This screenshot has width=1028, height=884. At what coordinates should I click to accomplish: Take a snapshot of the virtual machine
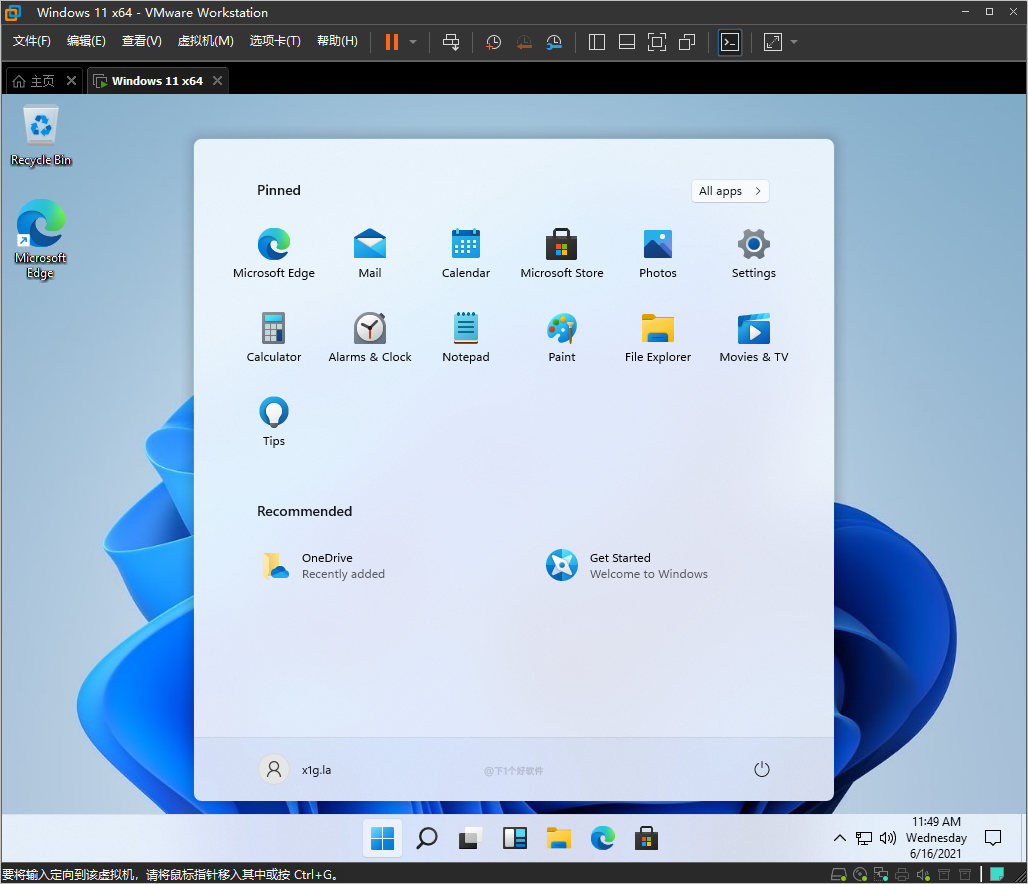tap(492, 42)
